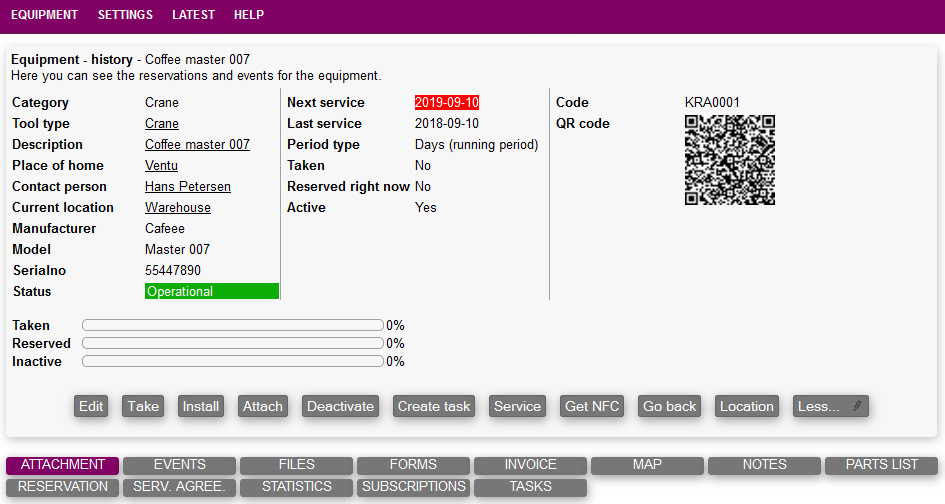Viewport: 945px width, 504px height.
Task: Click the equipment QR code image
Action: tap(729, 160)
